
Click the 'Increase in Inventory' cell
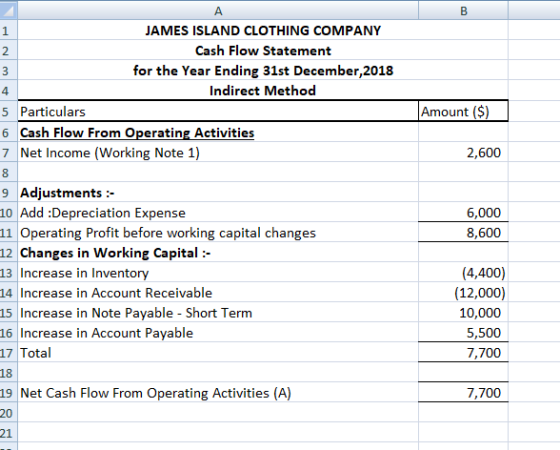point(218,273)
